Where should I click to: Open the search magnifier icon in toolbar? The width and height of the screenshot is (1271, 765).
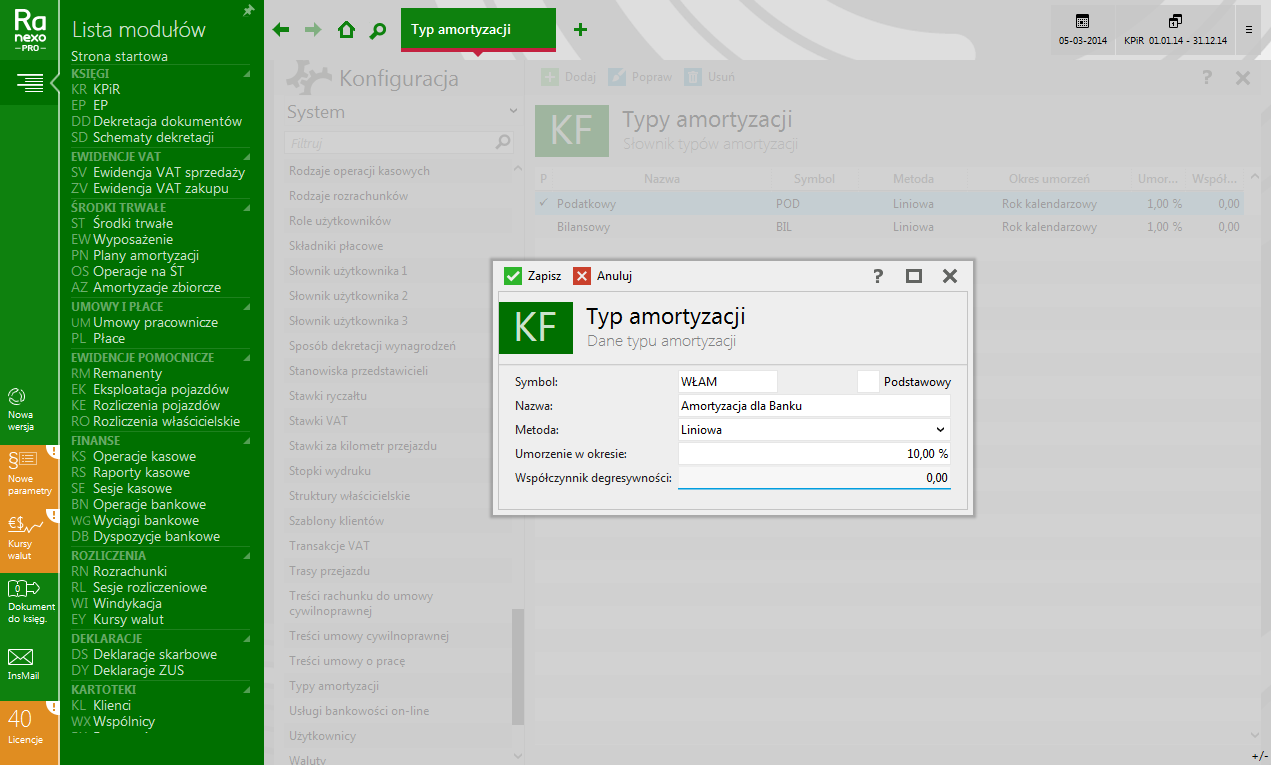377,30
